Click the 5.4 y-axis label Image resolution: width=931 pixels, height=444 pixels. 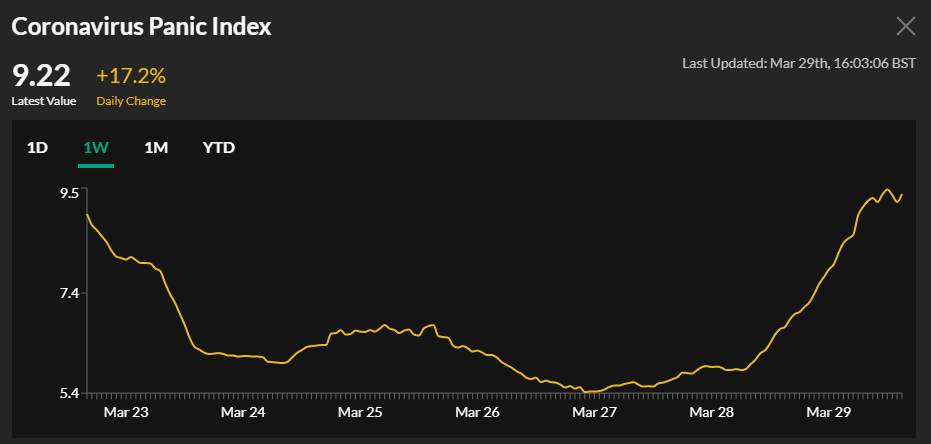click(69, 393)
